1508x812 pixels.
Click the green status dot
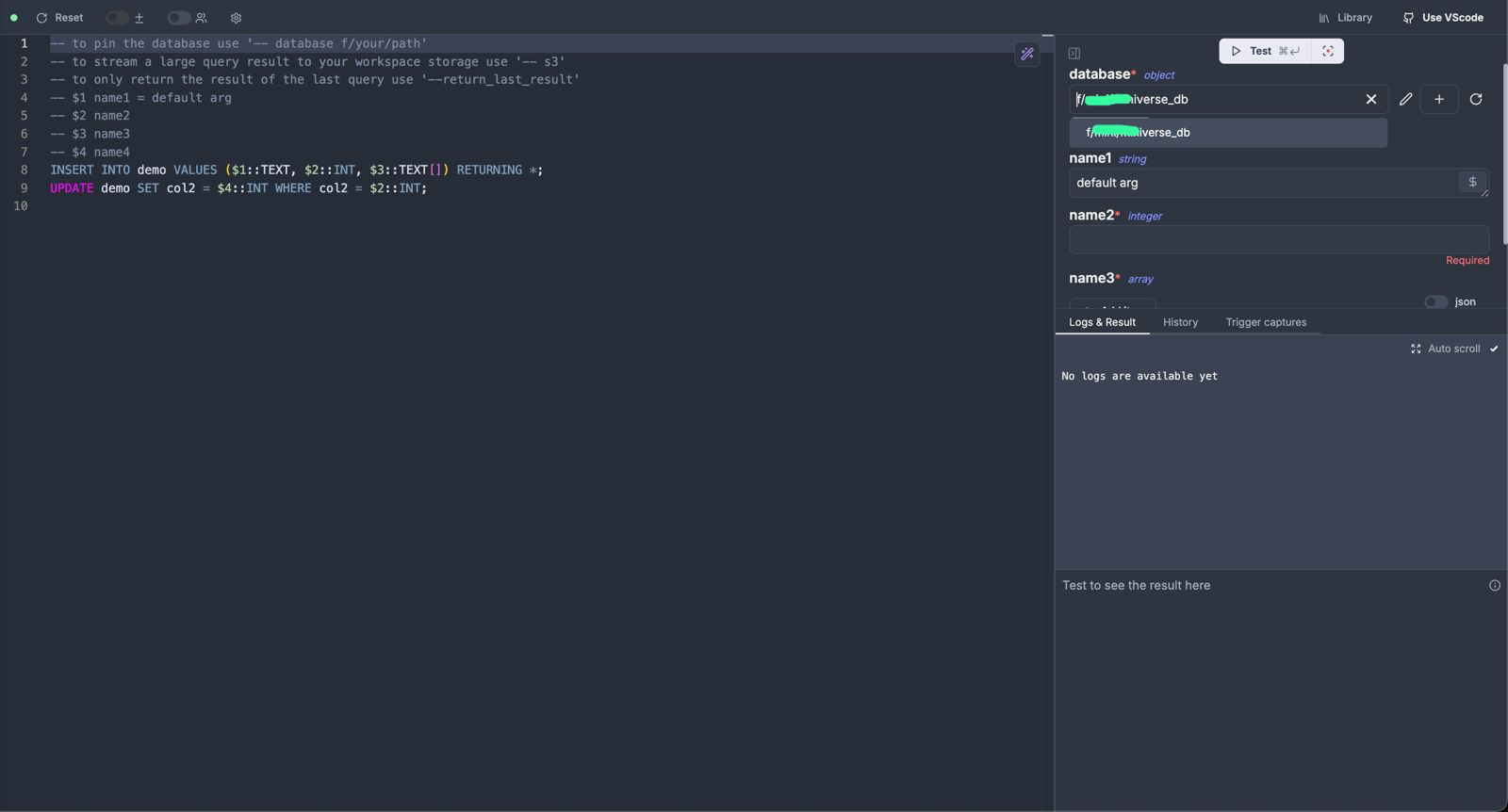14,18
